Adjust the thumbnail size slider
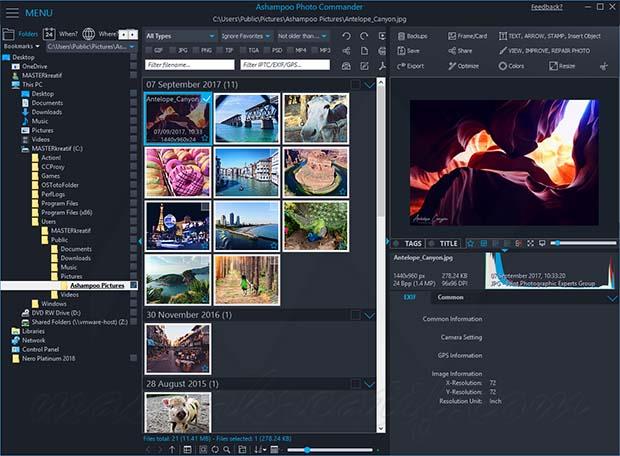 330,450
